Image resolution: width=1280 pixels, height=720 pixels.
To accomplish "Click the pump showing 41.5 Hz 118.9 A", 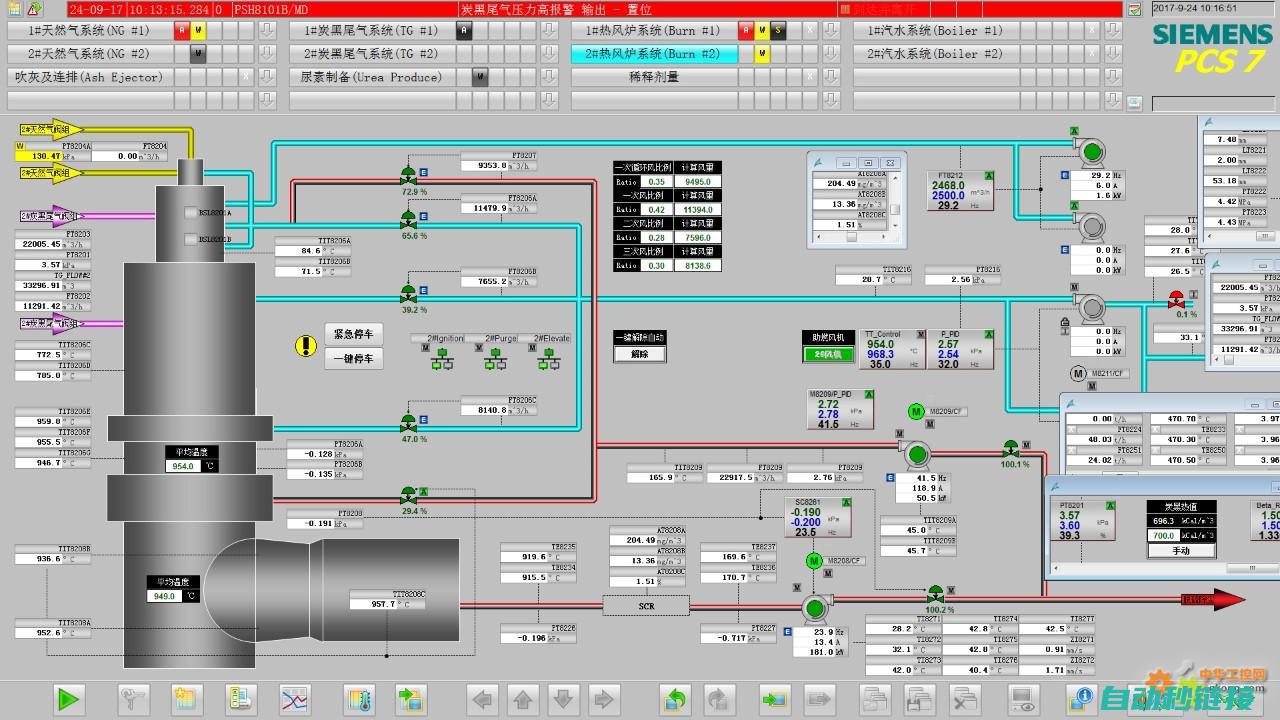I will 916,457.
